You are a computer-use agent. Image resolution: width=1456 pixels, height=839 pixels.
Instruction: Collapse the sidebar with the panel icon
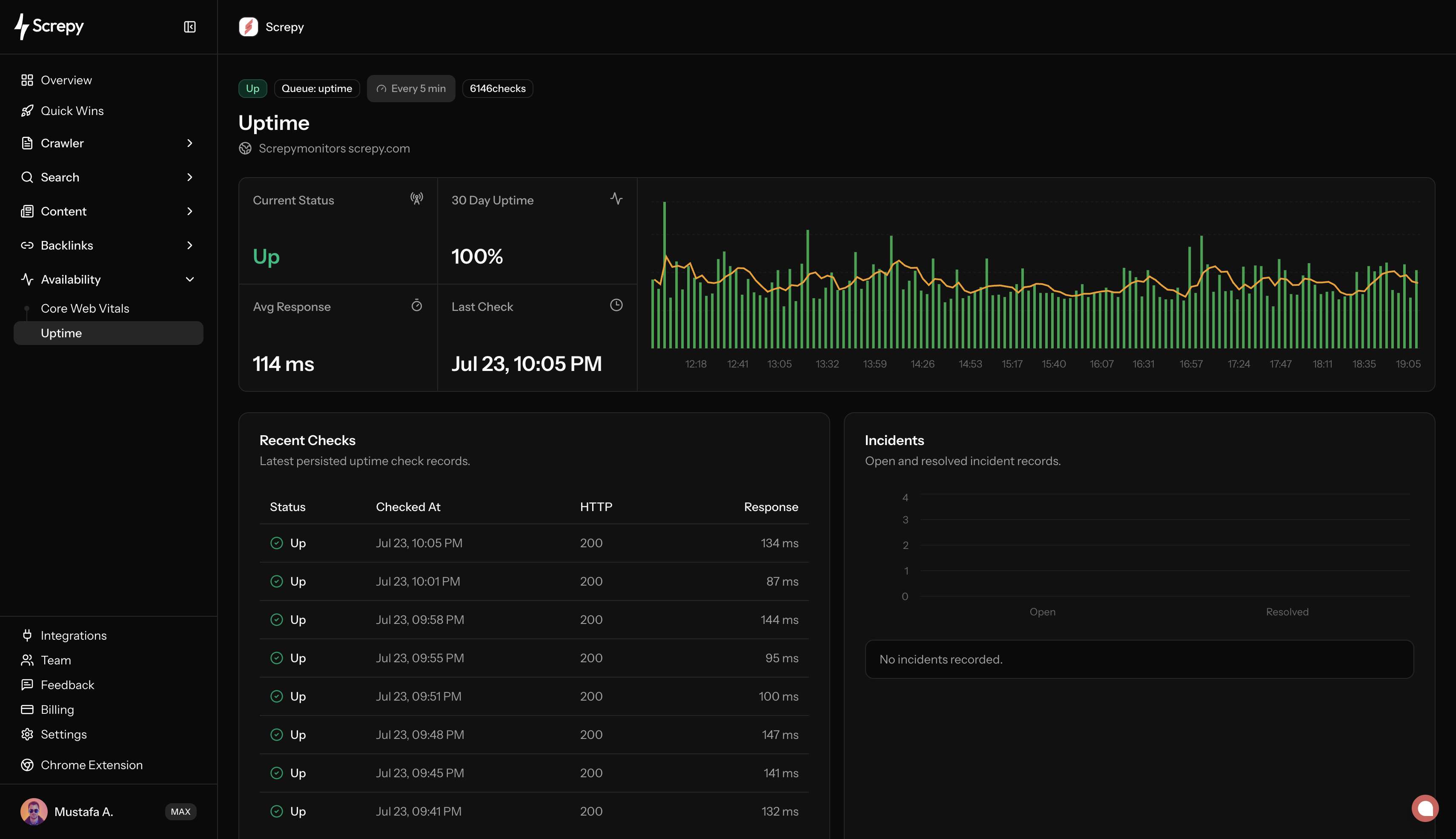[x=189, y=27]
